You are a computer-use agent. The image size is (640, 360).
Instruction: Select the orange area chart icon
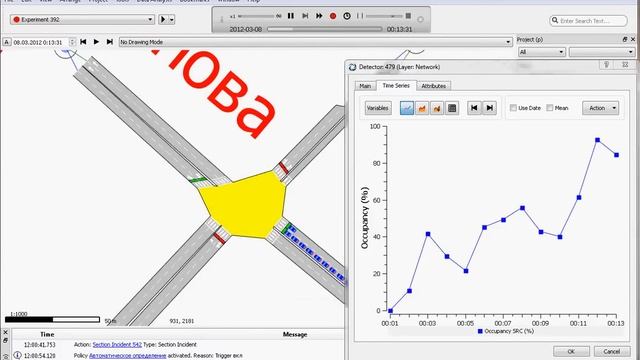pos(422,108)
